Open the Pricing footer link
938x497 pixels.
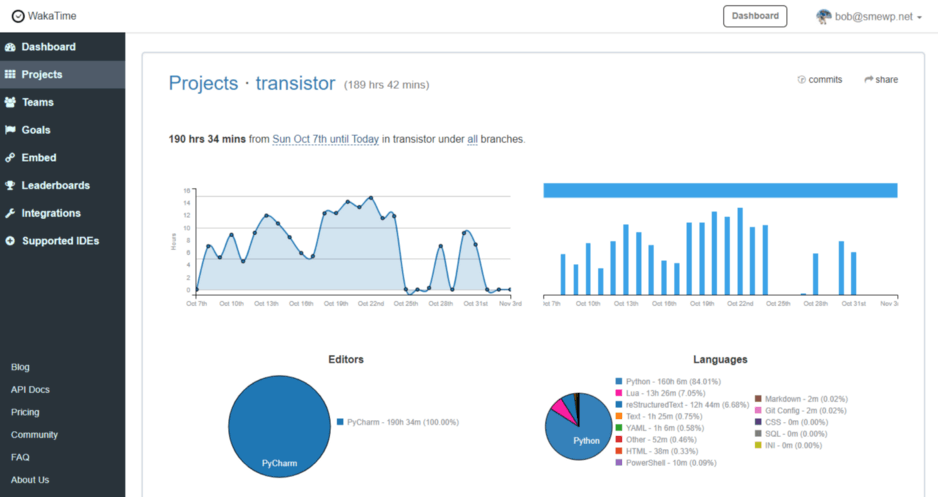pos(25,412)
